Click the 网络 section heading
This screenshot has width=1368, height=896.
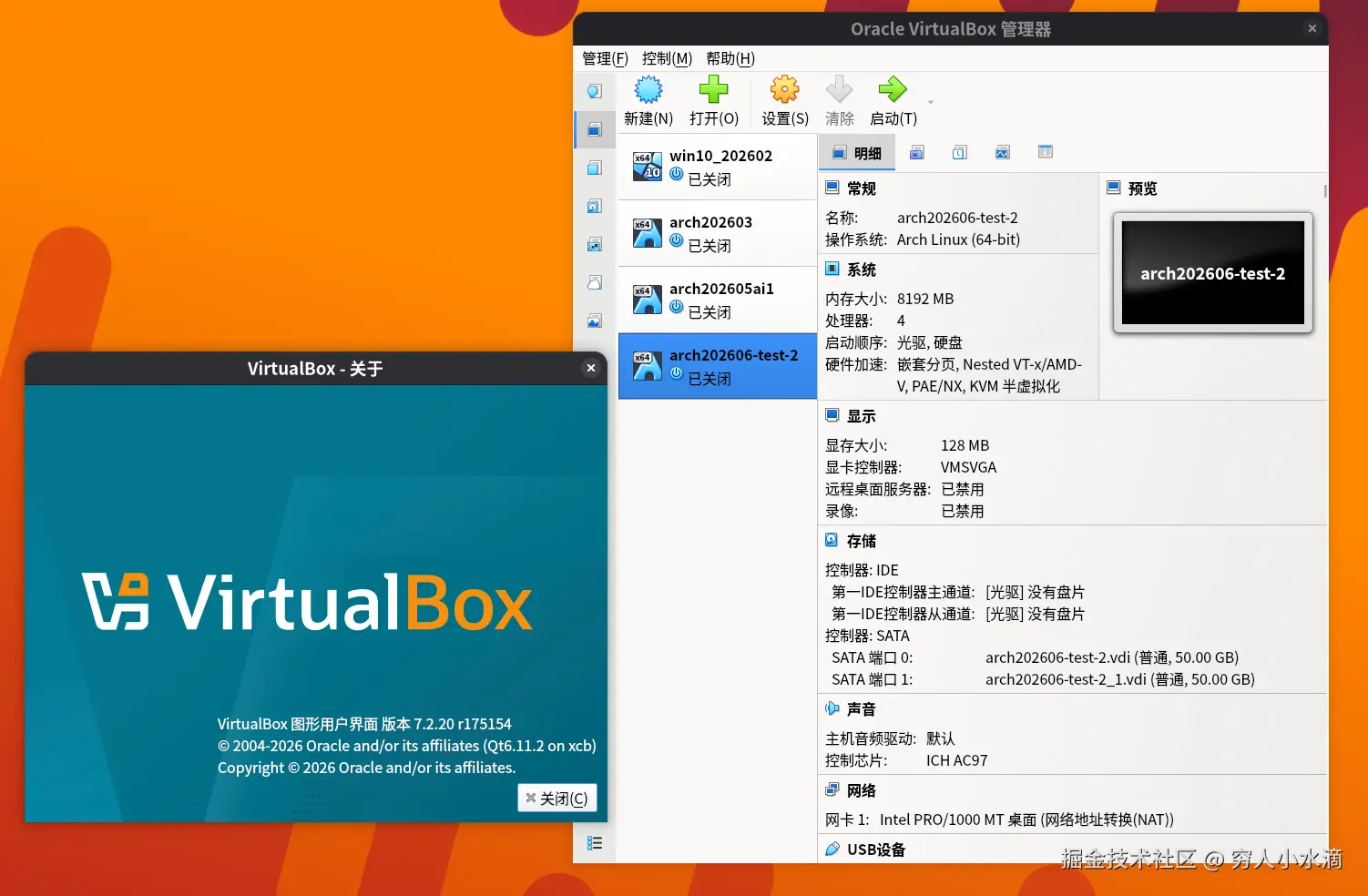click(x=861, y=790)
